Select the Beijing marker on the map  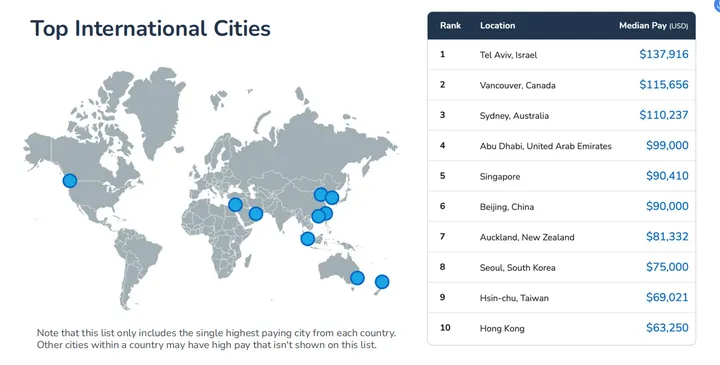(321, 195)
